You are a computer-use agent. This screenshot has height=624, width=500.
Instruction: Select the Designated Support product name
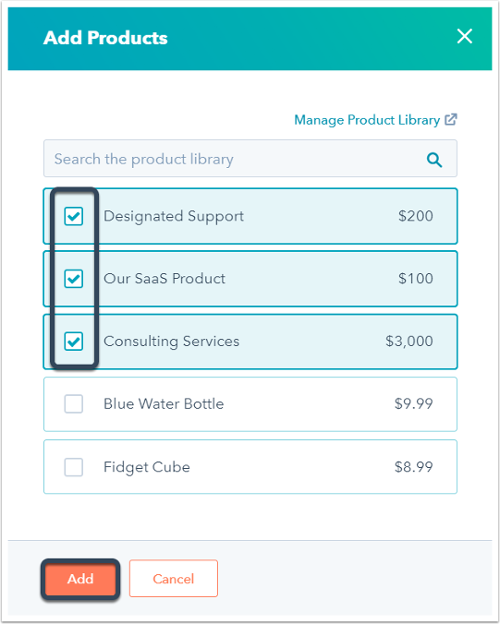tap(174, 216)
